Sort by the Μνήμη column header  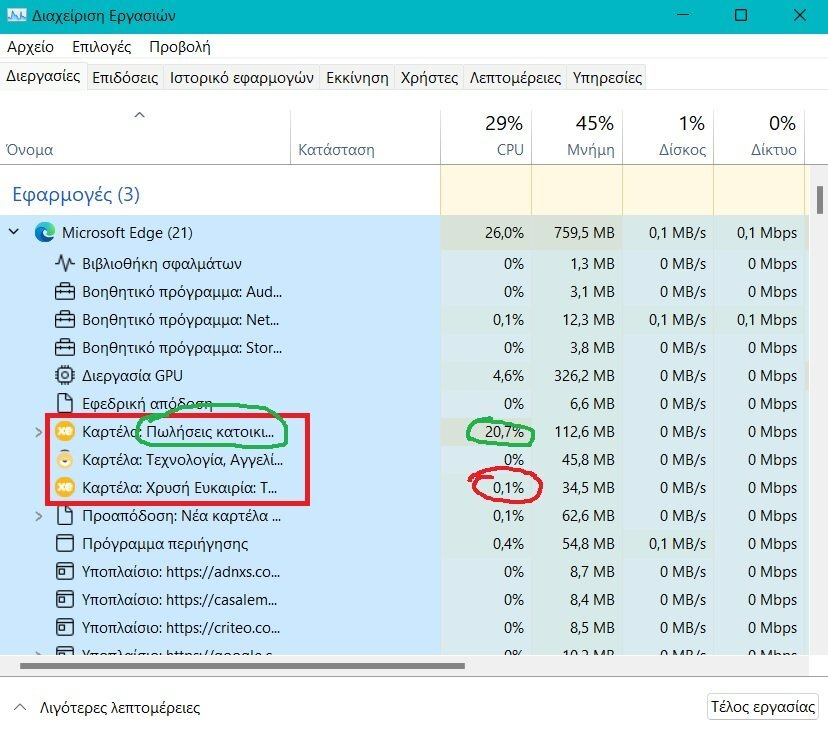[x=577, y=137]
